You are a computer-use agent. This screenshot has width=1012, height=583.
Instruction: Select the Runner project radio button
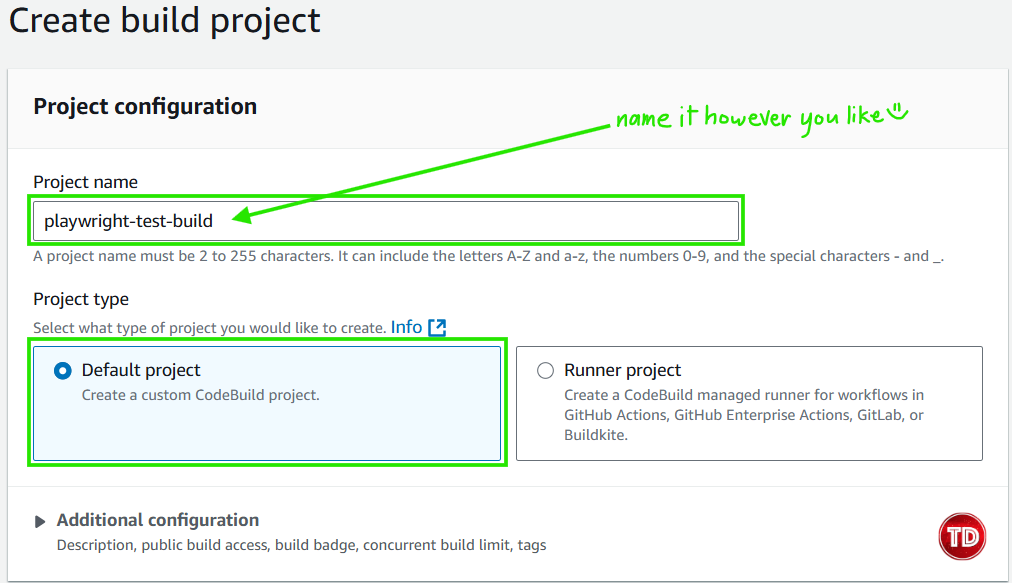(545, 371)
